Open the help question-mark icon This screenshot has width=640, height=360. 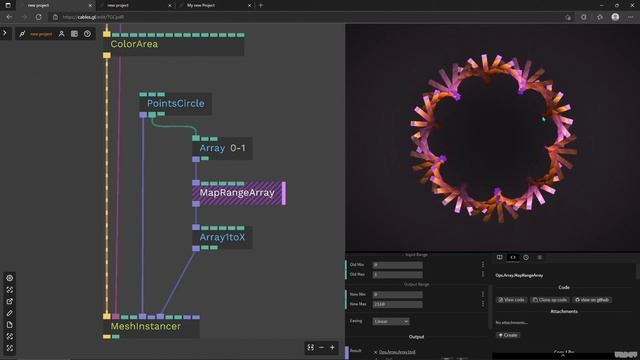[87, 34]
